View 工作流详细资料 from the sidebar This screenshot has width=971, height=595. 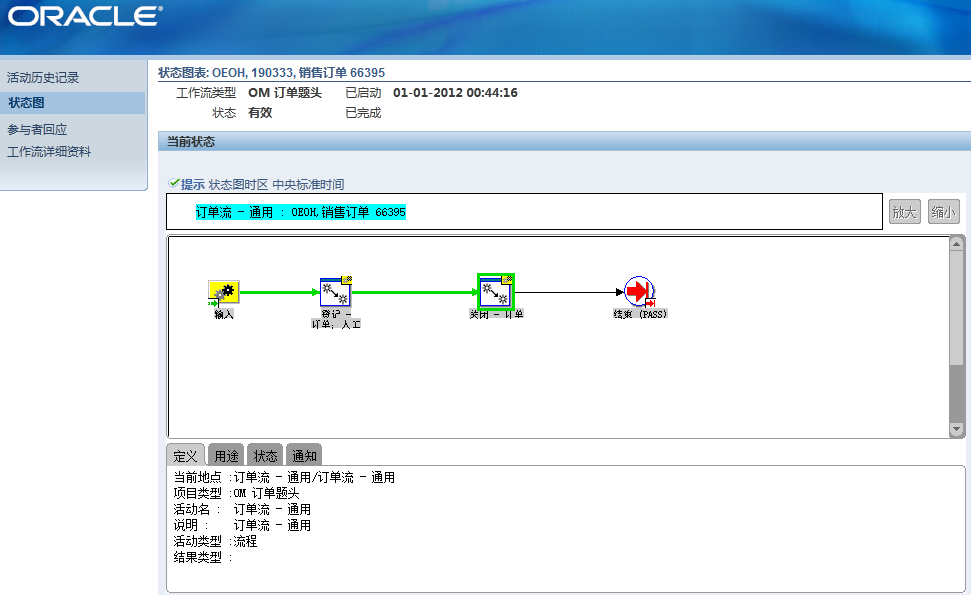[x=49, y=150]
